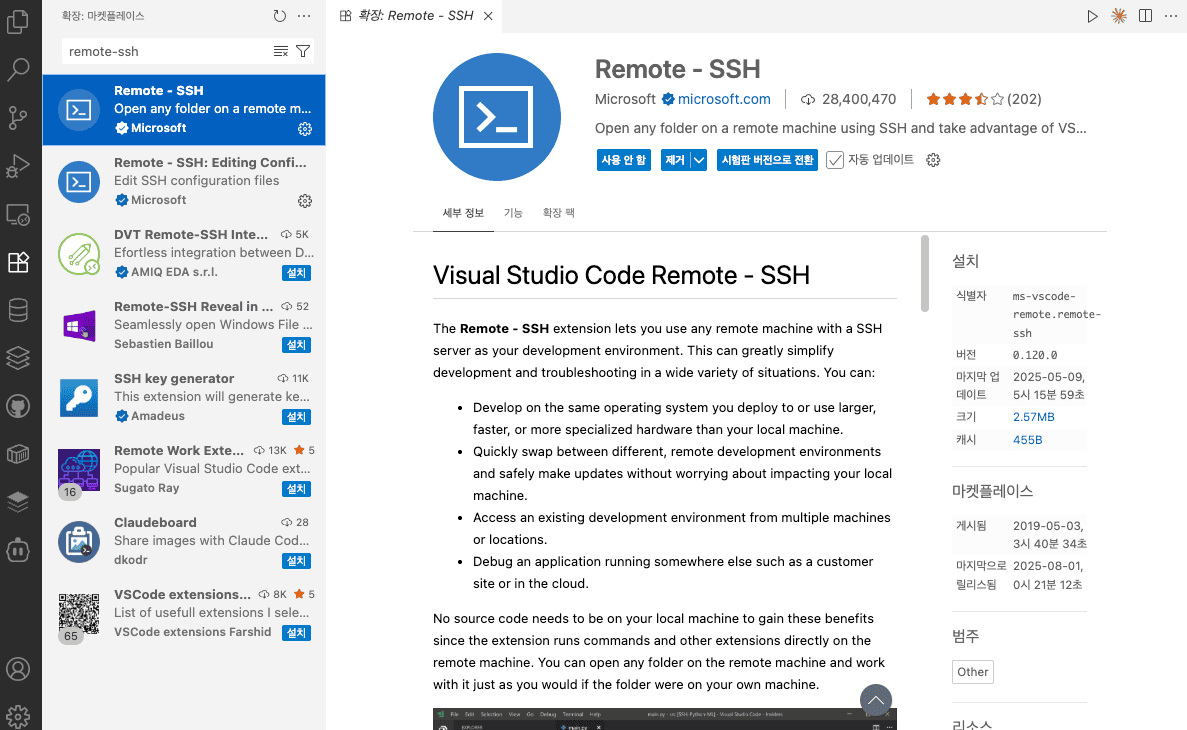Open the GitHub icon in activity bar
The image size is (1187, 730).
point(17,407)
